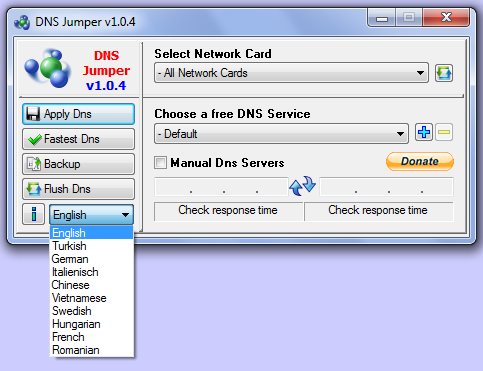Choose Turkish from the language list
The width and height of the screenshot is (483, 371).
[91, 246]
